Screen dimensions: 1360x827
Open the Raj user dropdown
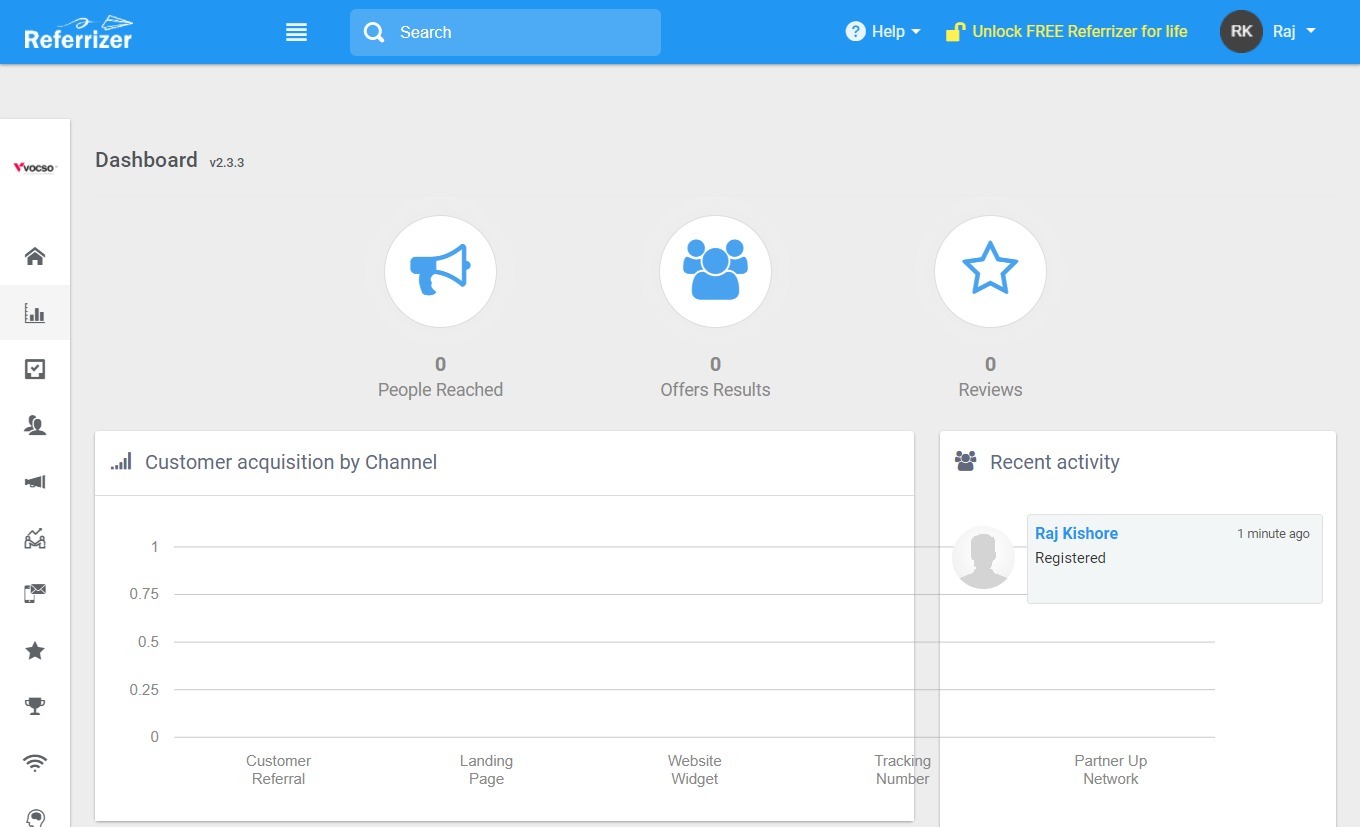point(1294,32)
